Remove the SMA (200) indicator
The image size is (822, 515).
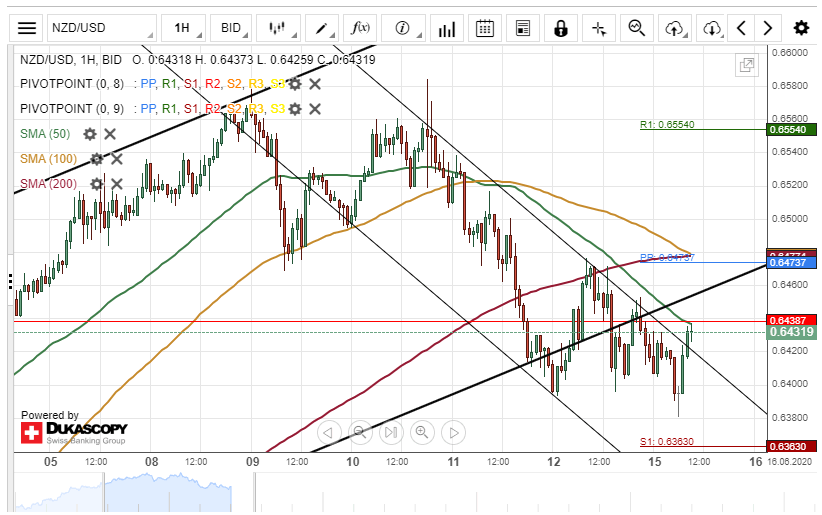117,184
